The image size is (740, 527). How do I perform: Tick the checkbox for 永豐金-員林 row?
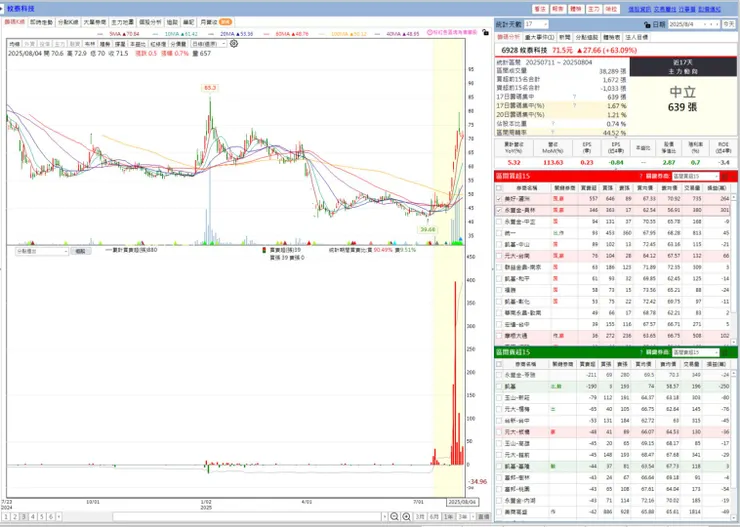pos(499,210)
